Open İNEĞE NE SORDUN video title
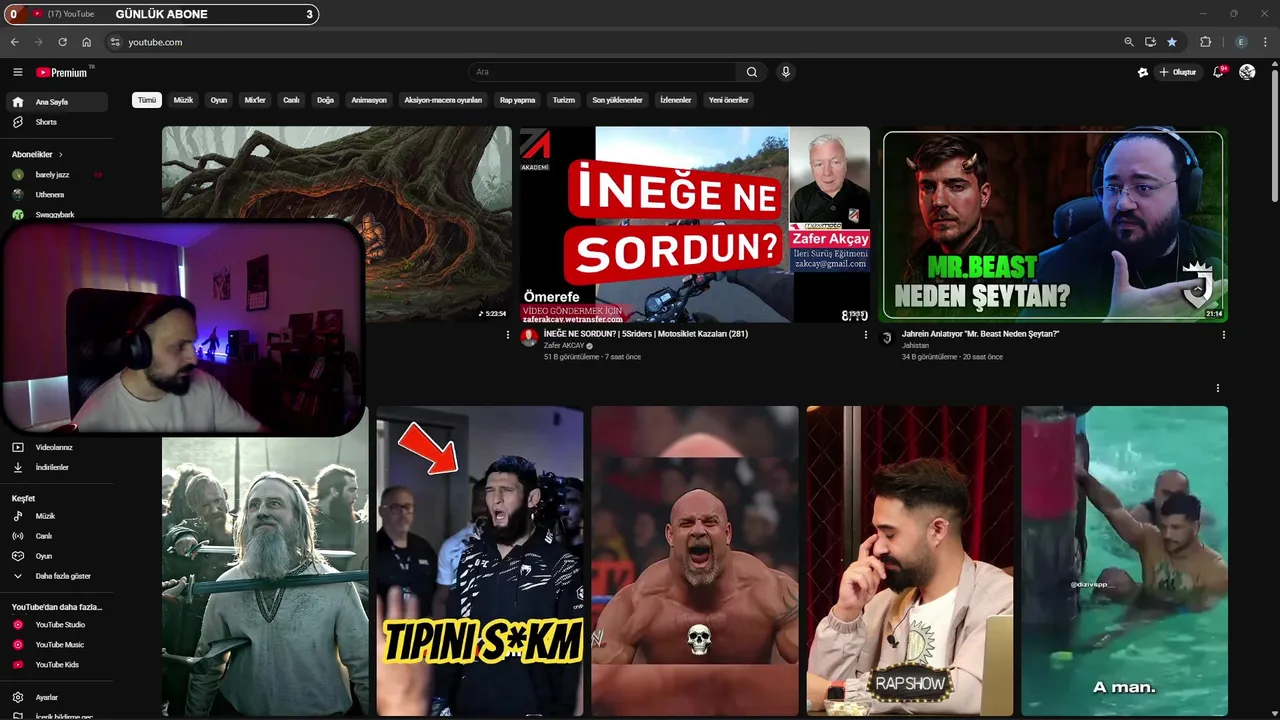The width and height of the screenshot is (1280, 720). tap(646, 334)
